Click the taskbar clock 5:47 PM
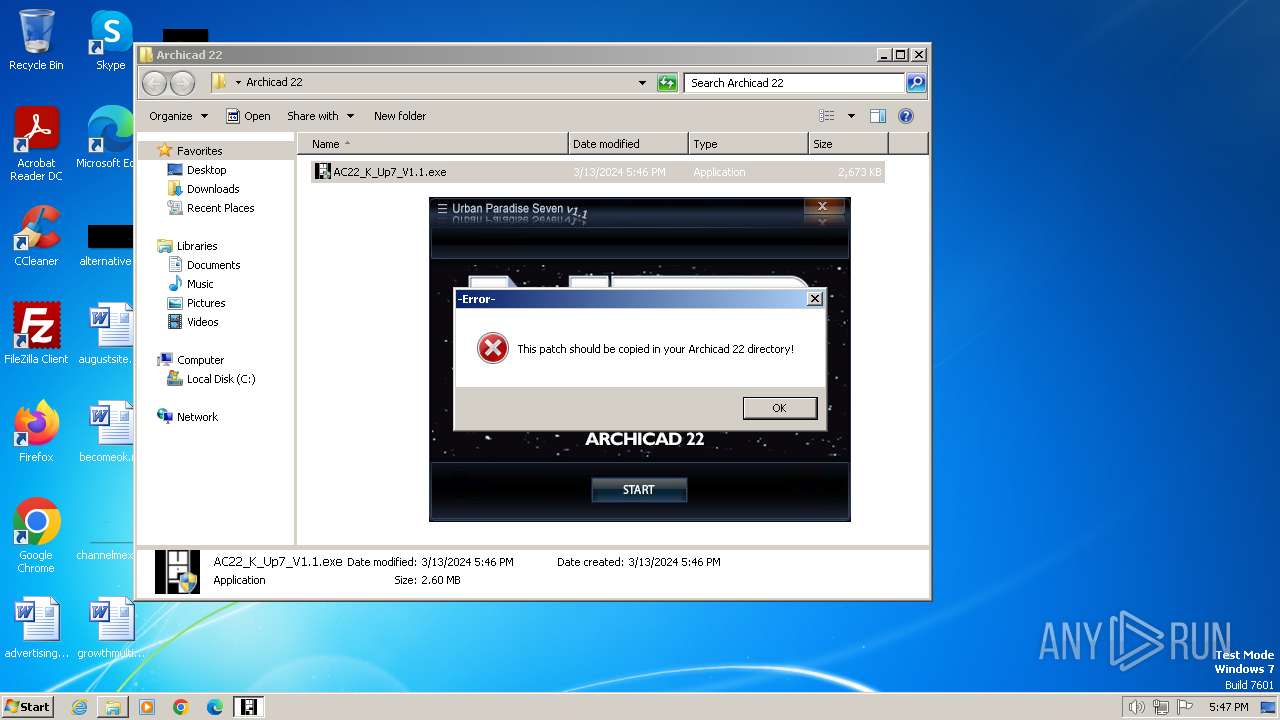This screenshot has height=720, width=1280. (1228, 707)
